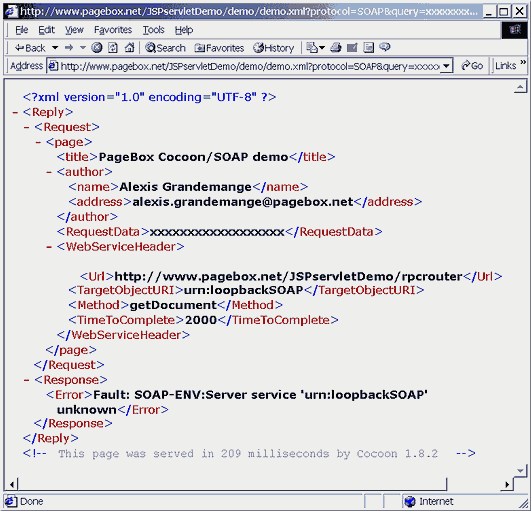This screenshot has width=531, height=511.
Task: Click the Print icon
Action: (336, 48)
